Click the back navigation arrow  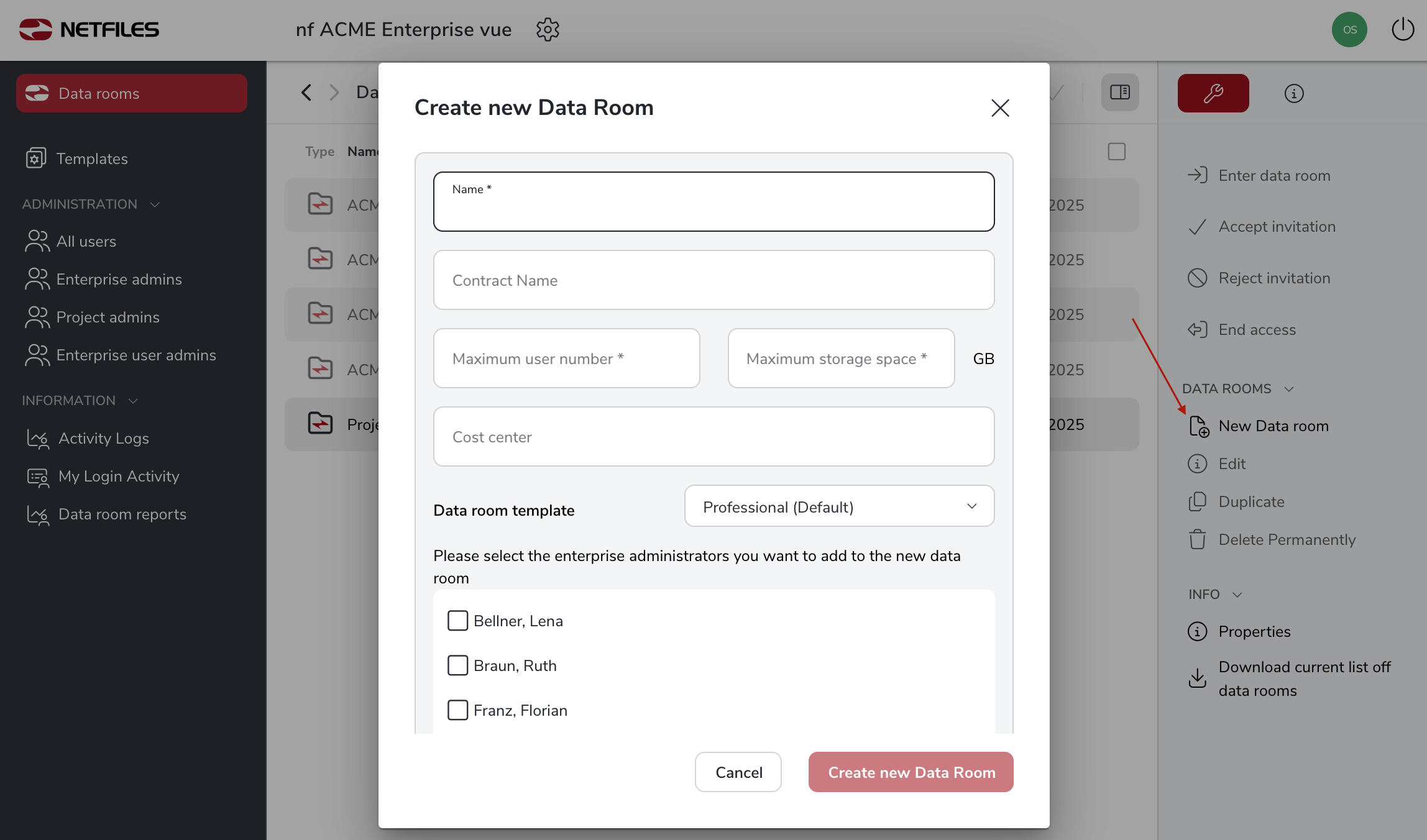point(306,93)
